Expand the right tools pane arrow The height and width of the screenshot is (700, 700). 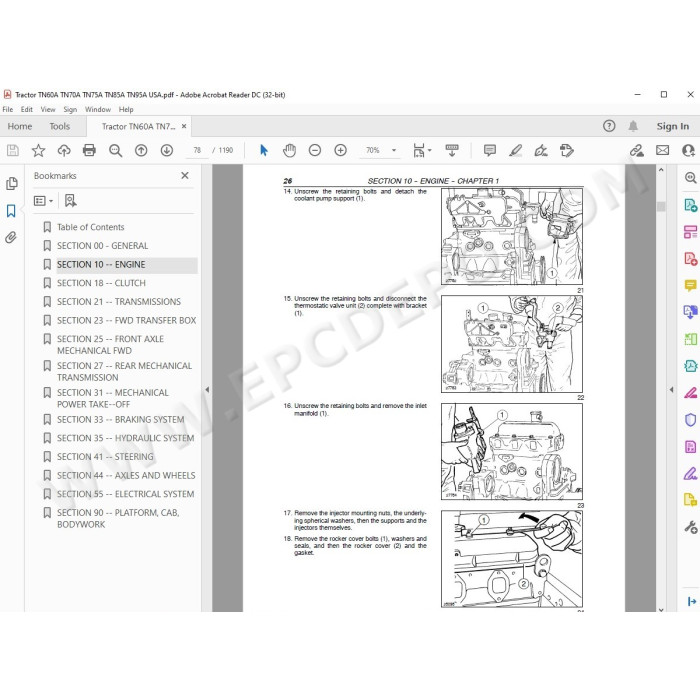(671, 390)
